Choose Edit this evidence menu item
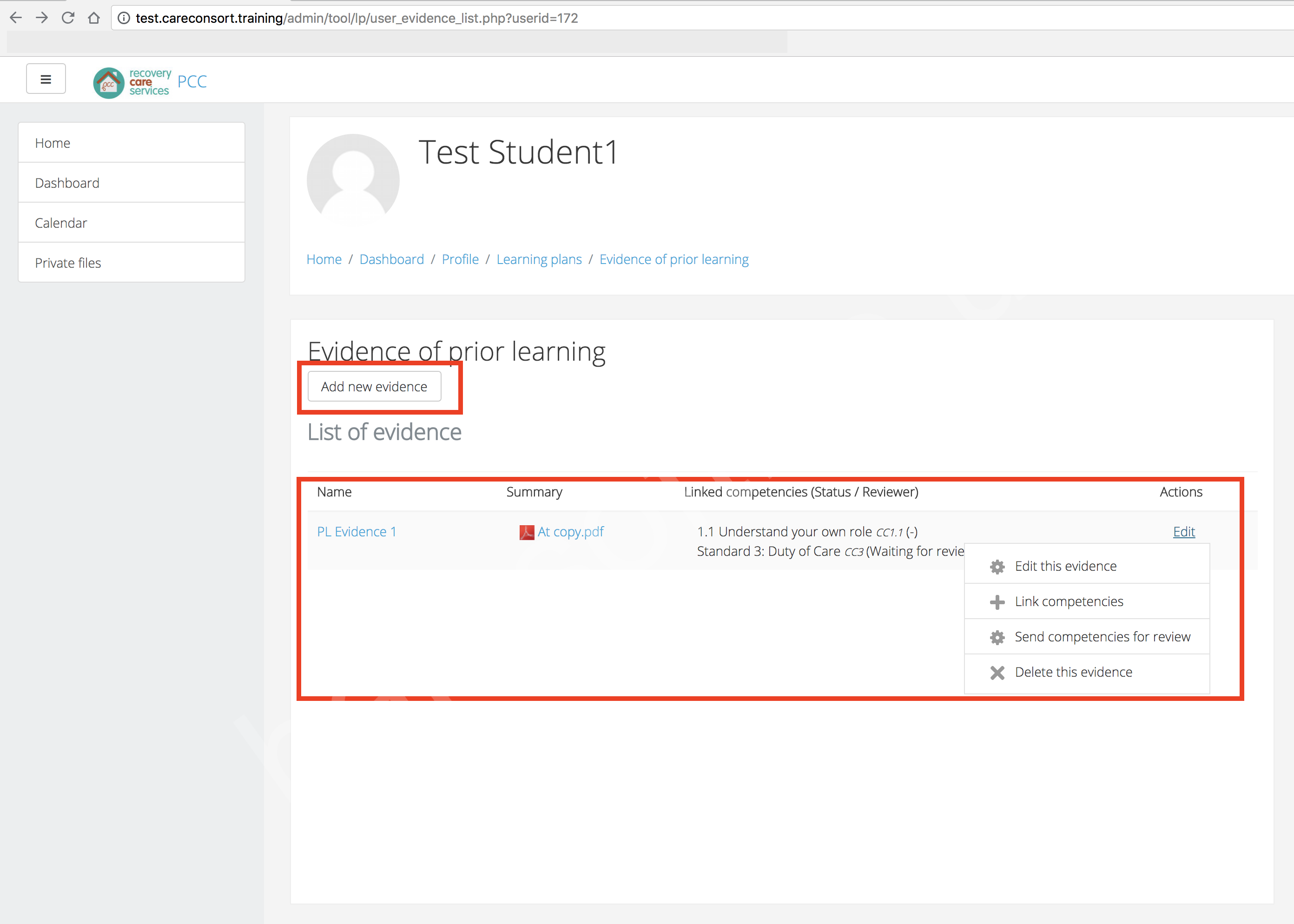 [x=1087, y=566]
